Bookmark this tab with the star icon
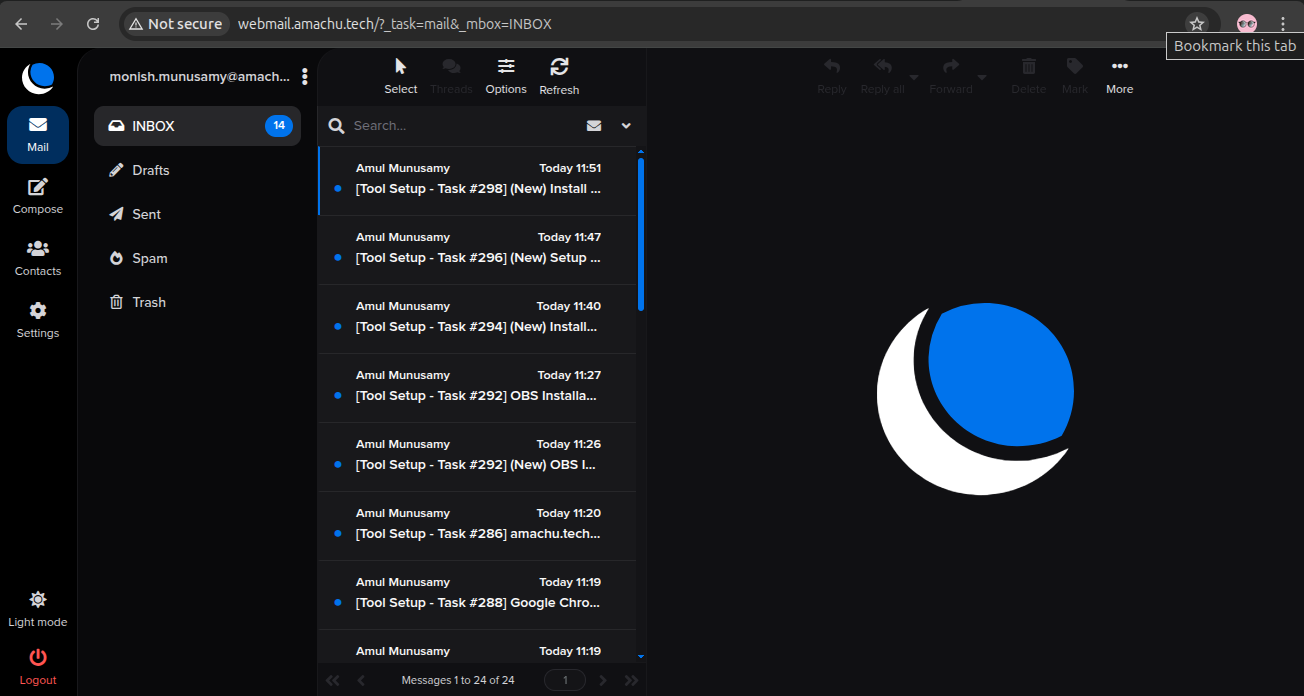This screenshot has height=696, width=1304. point(1196,24)
